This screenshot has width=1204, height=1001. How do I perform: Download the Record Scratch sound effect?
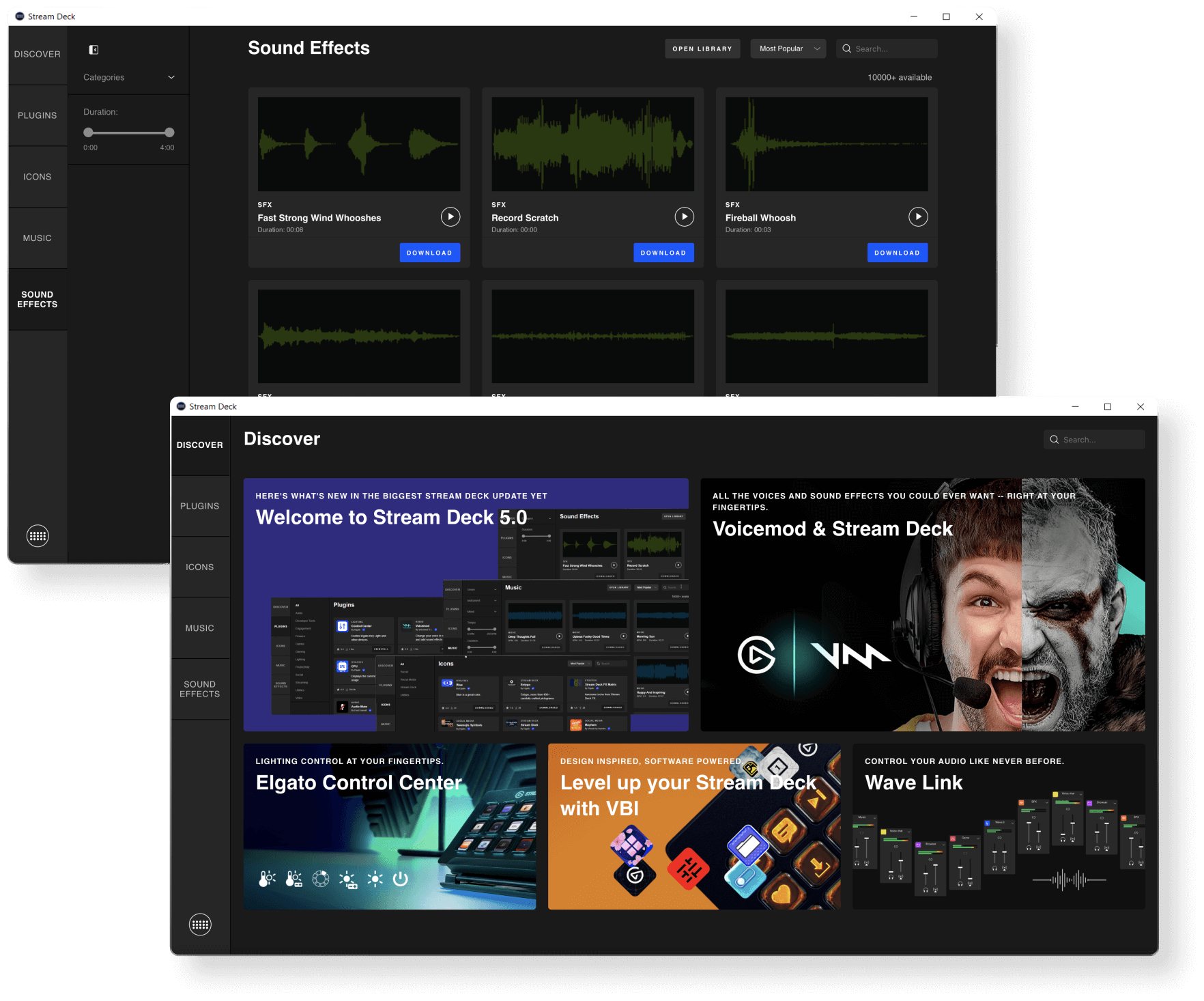pyautogui.click(x=663, y=253)
